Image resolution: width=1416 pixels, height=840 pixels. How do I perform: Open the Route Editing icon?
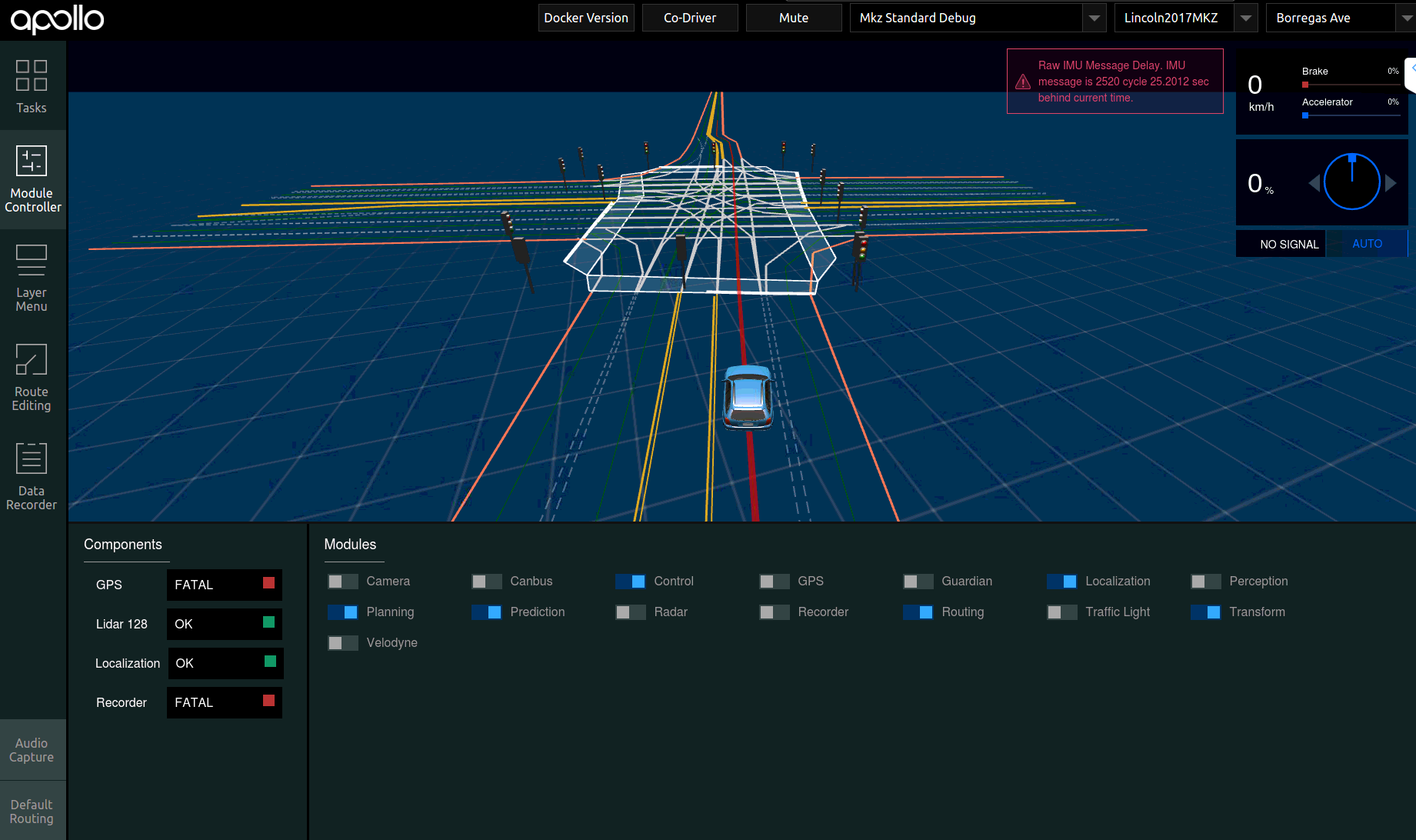click(x=32, y=359)
